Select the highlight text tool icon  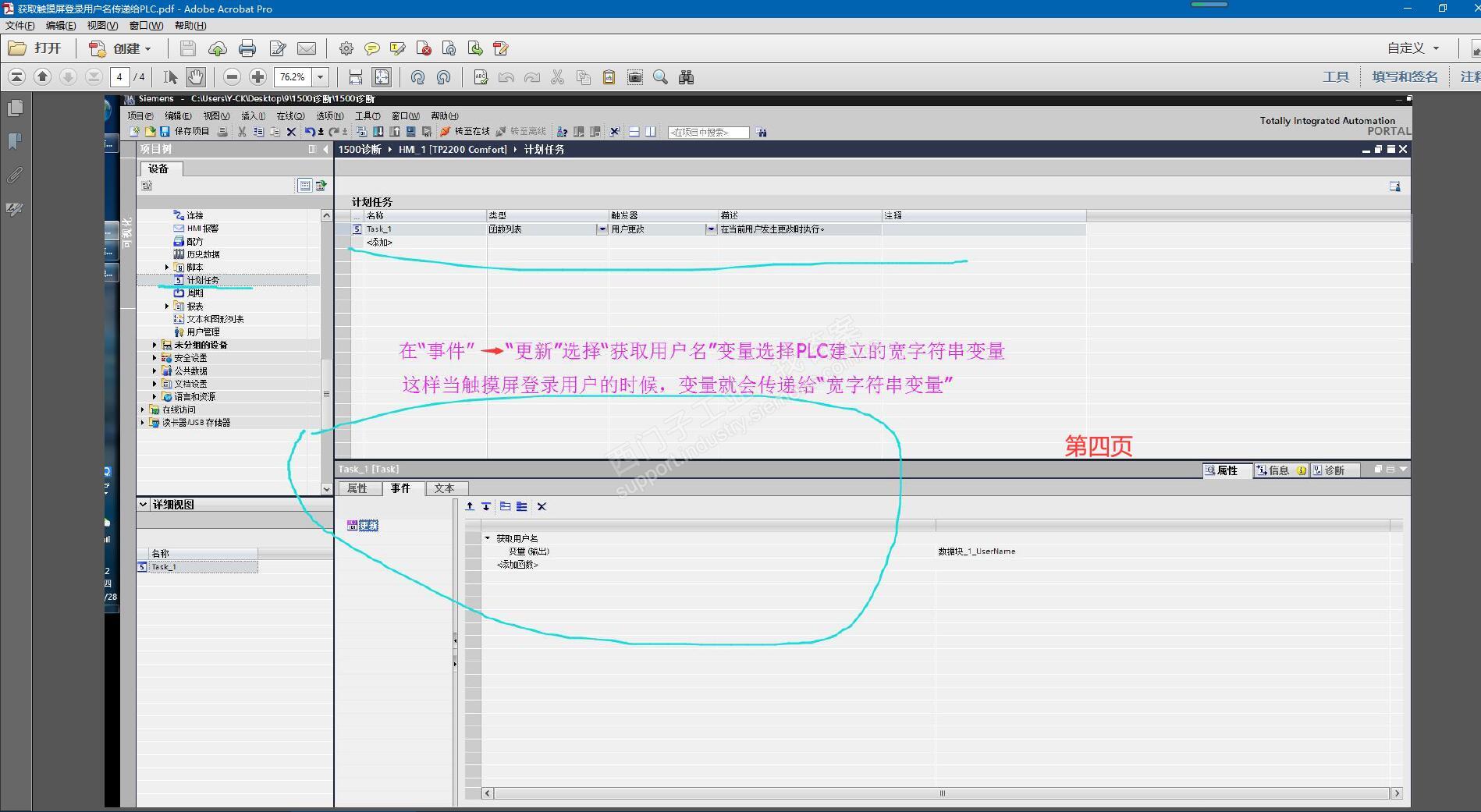pos(398,48)
